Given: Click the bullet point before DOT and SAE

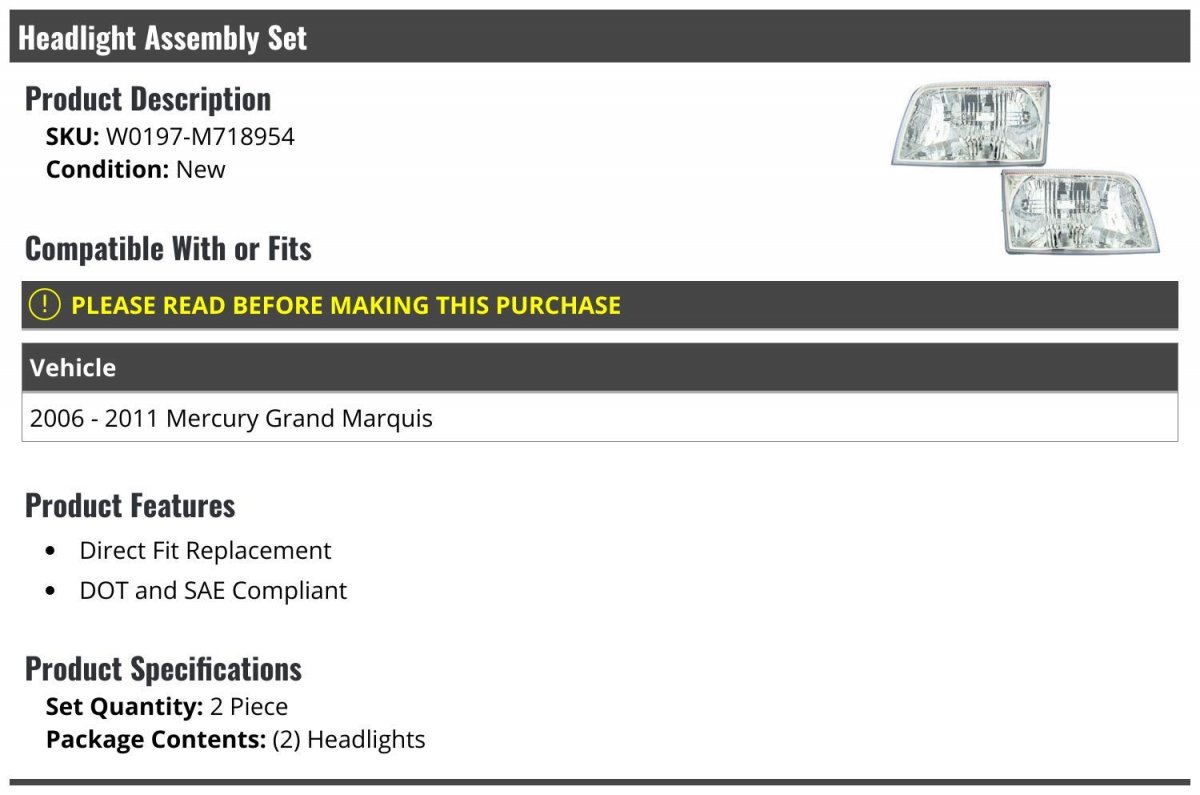Looking at the screenshot, I should click(51, 592).
